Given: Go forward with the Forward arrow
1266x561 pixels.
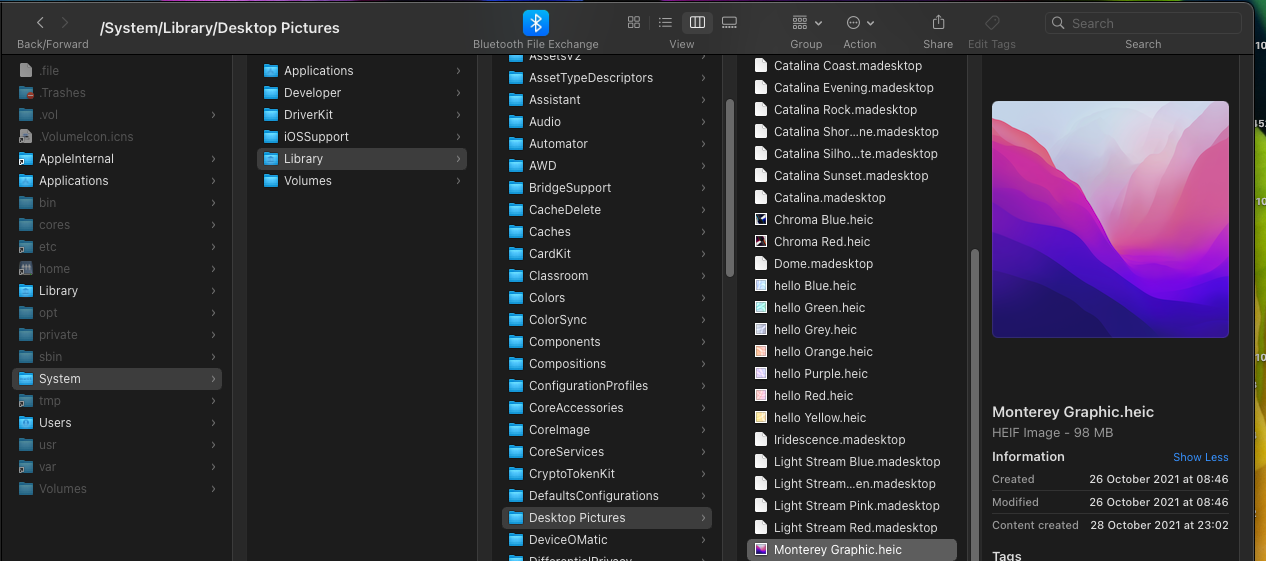Looking at the screenshot, I should tap(65, 22).
